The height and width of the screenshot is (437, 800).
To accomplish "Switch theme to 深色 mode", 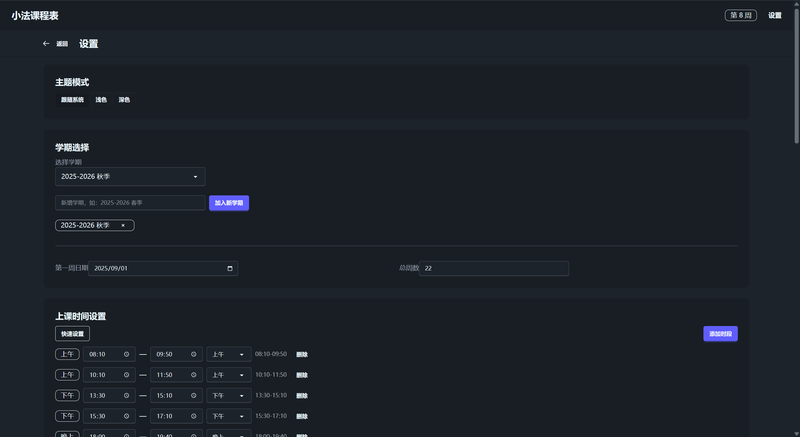I will 124,100.
